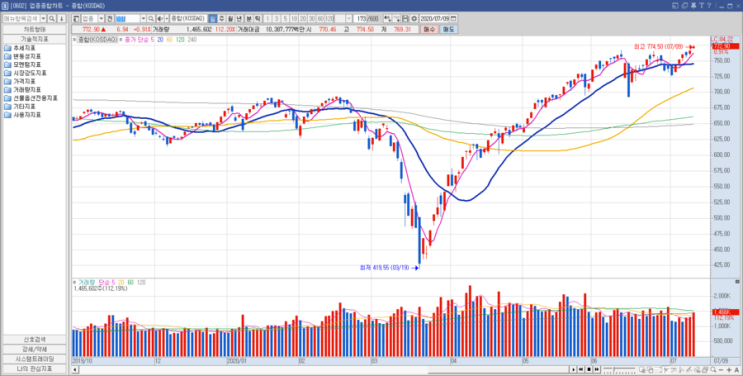The height and width of the screenshot is (376, 743).
Task: Open chart settings gear icon
Action: 414,18
